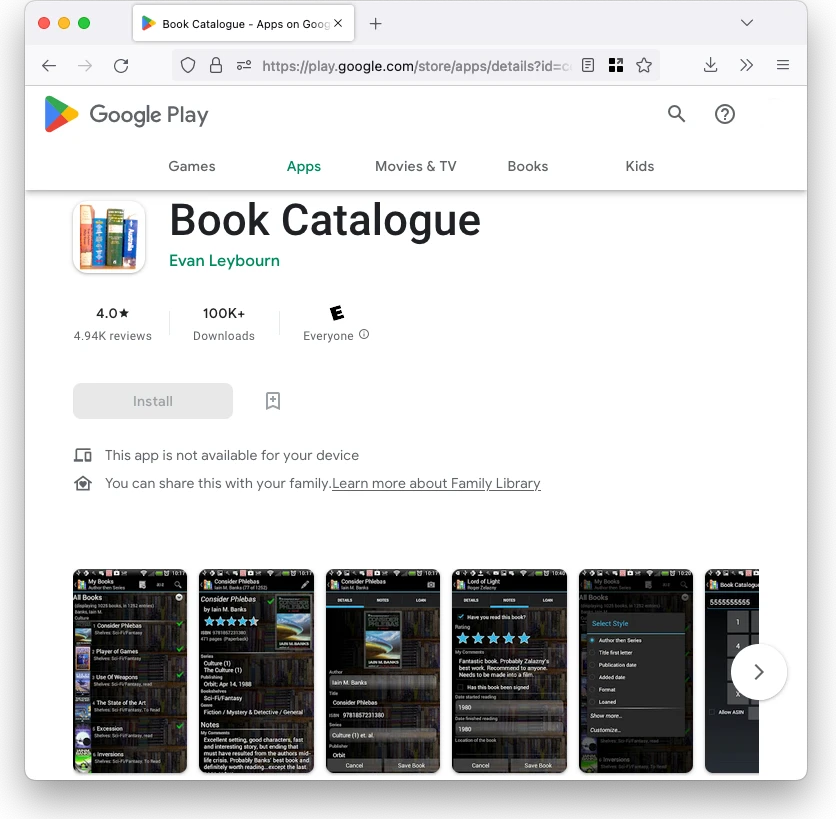Go back to the previous page
This screenshot has height=819, width=836.
coord(49,66)
